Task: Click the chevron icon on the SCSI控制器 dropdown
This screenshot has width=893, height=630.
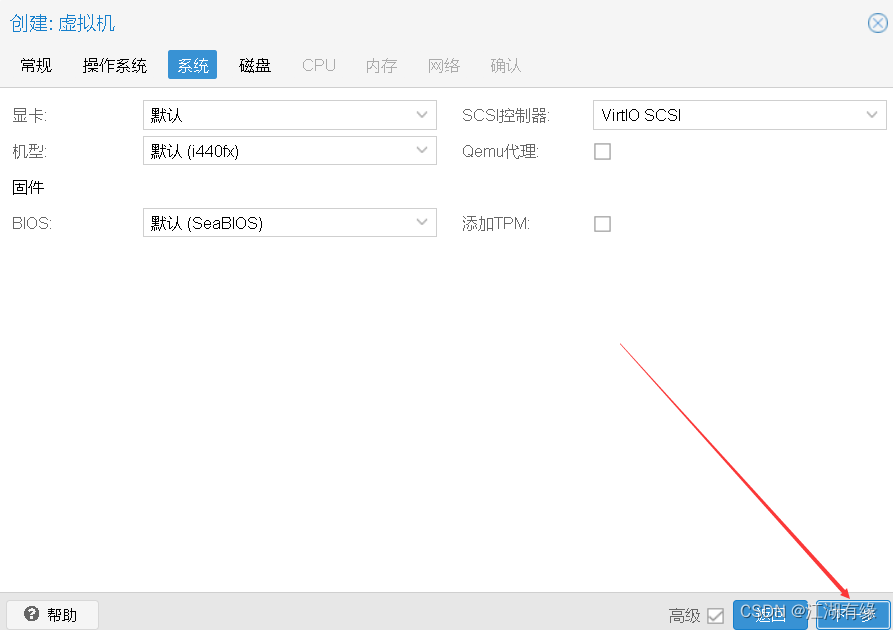Action: pyautogui.click(x=873, y=115)
